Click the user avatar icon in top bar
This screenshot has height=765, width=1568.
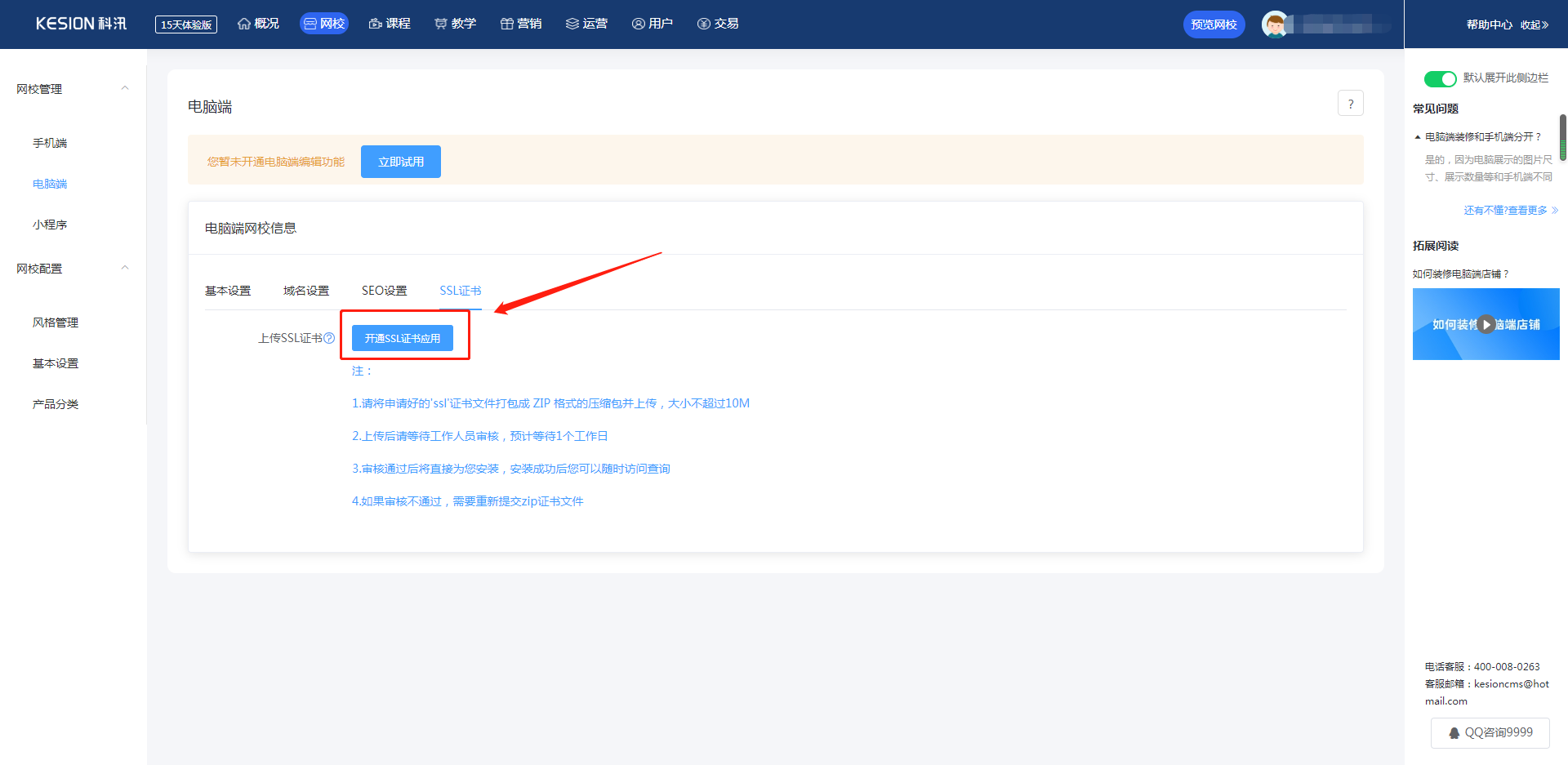1274,24
